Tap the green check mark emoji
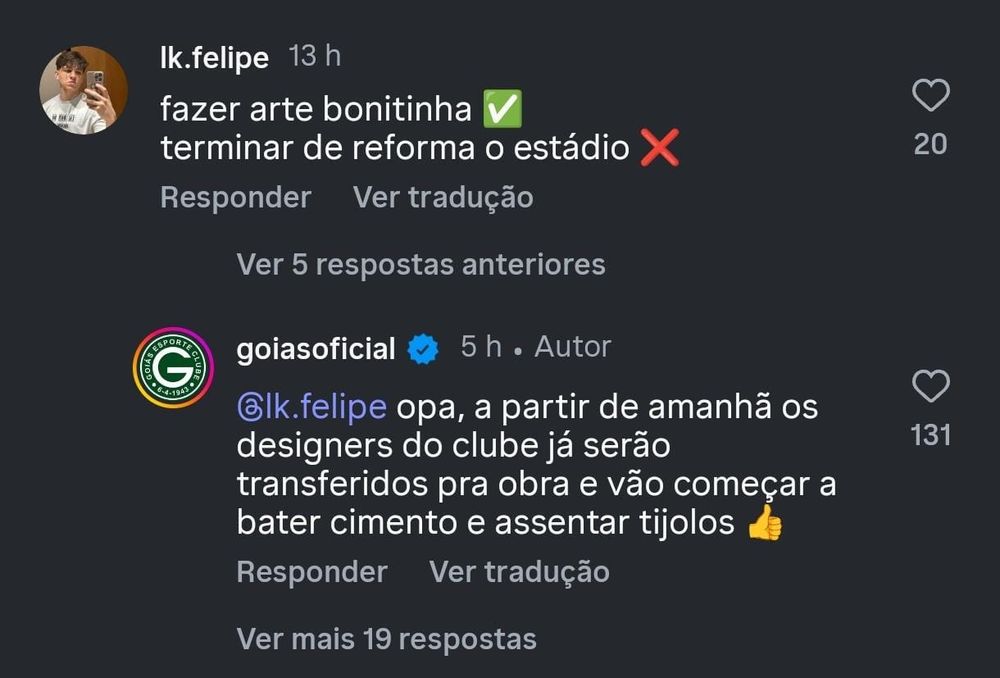The width and height of the screenshot is (1000, 678). point(503,108)
